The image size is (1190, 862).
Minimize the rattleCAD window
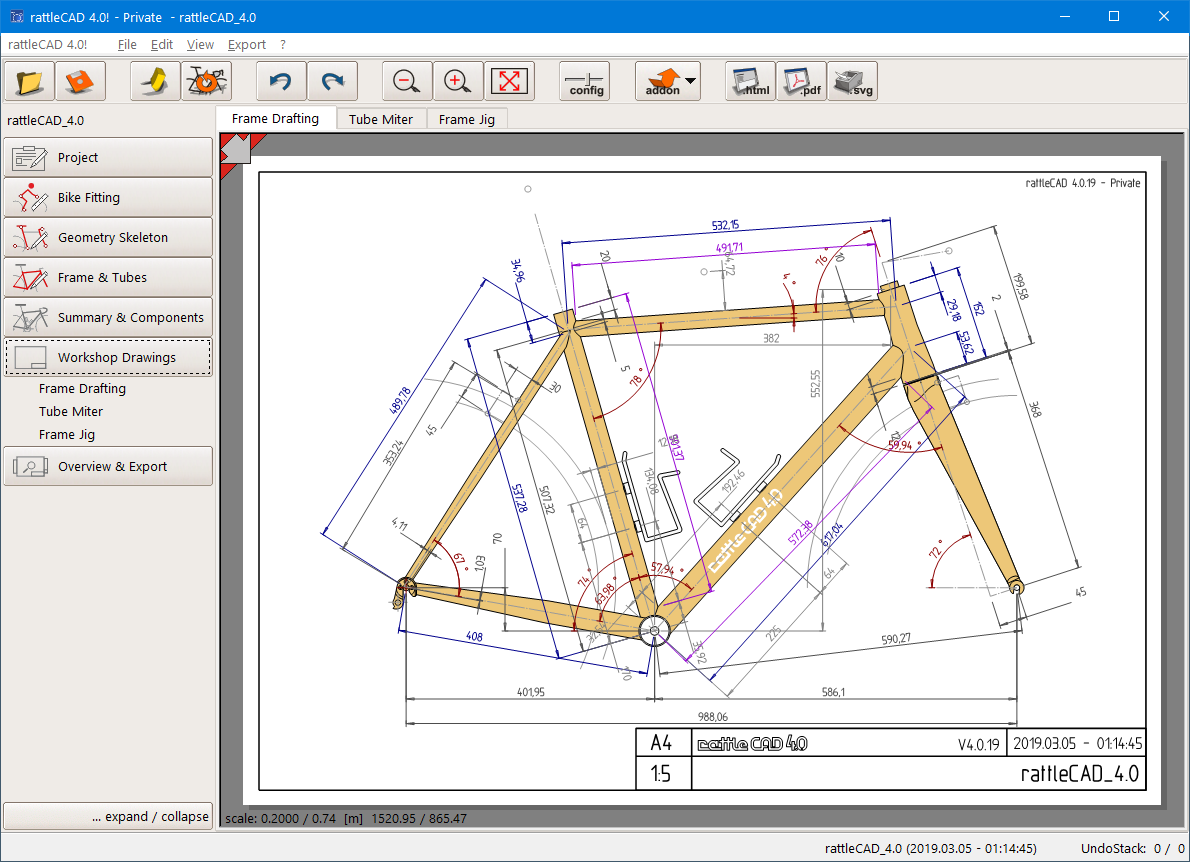(1065, 17)
